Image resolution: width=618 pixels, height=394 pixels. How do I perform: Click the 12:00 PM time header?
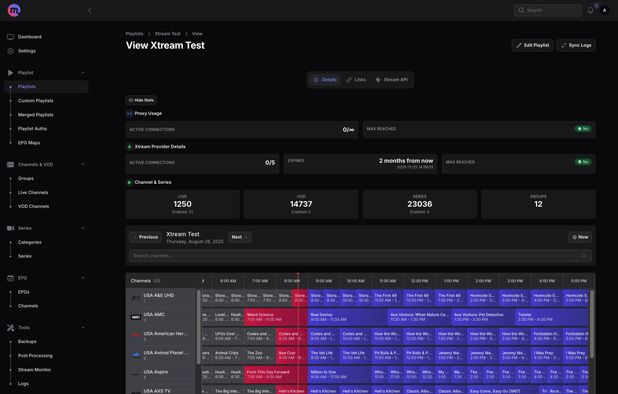coord(419,281)
